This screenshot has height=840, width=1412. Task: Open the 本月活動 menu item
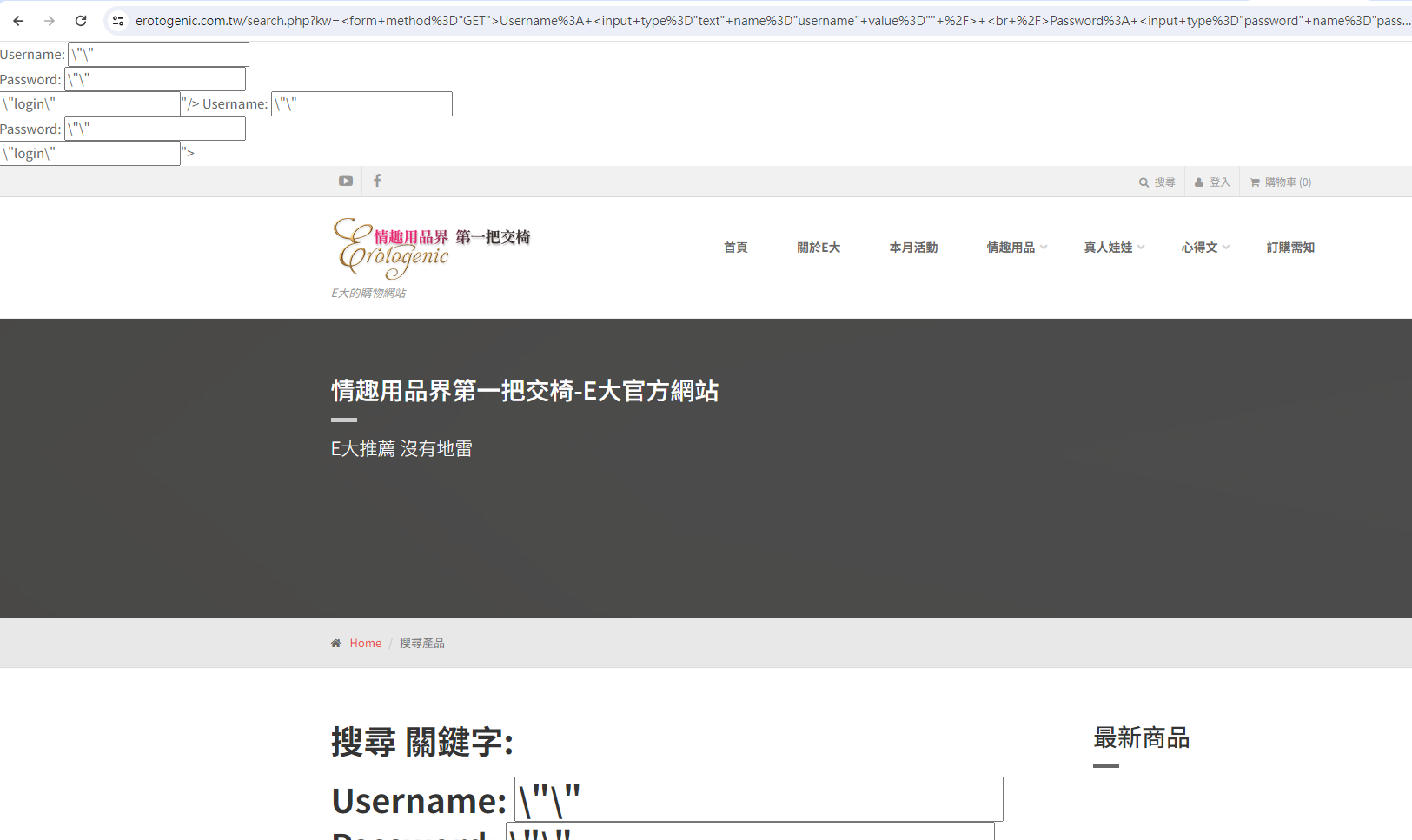click(x=913, y=248)
